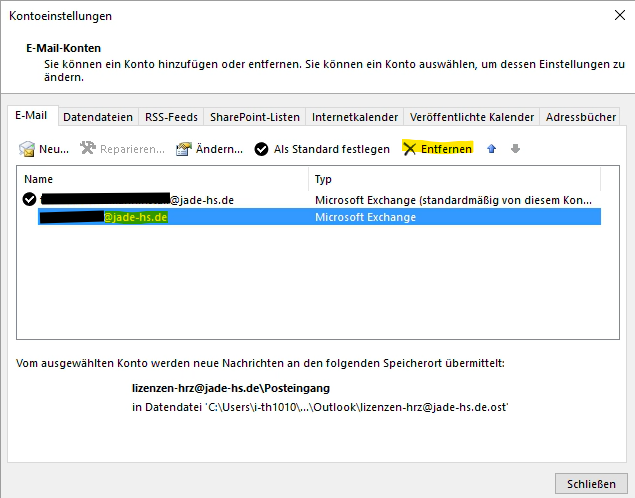
Task: Click the Neu... new account icon
Action: pyautogui.click(x=27, y=149)
